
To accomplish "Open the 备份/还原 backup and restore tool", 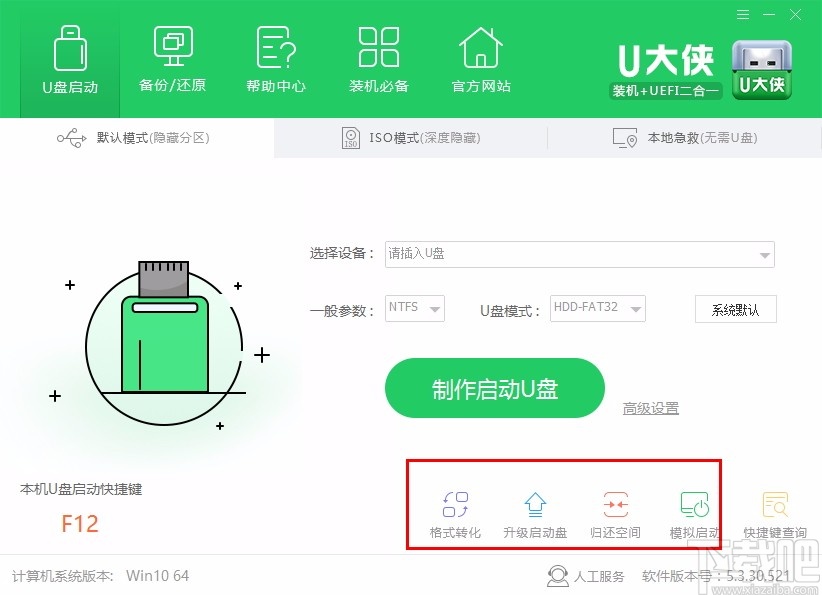I will (172, 60).
